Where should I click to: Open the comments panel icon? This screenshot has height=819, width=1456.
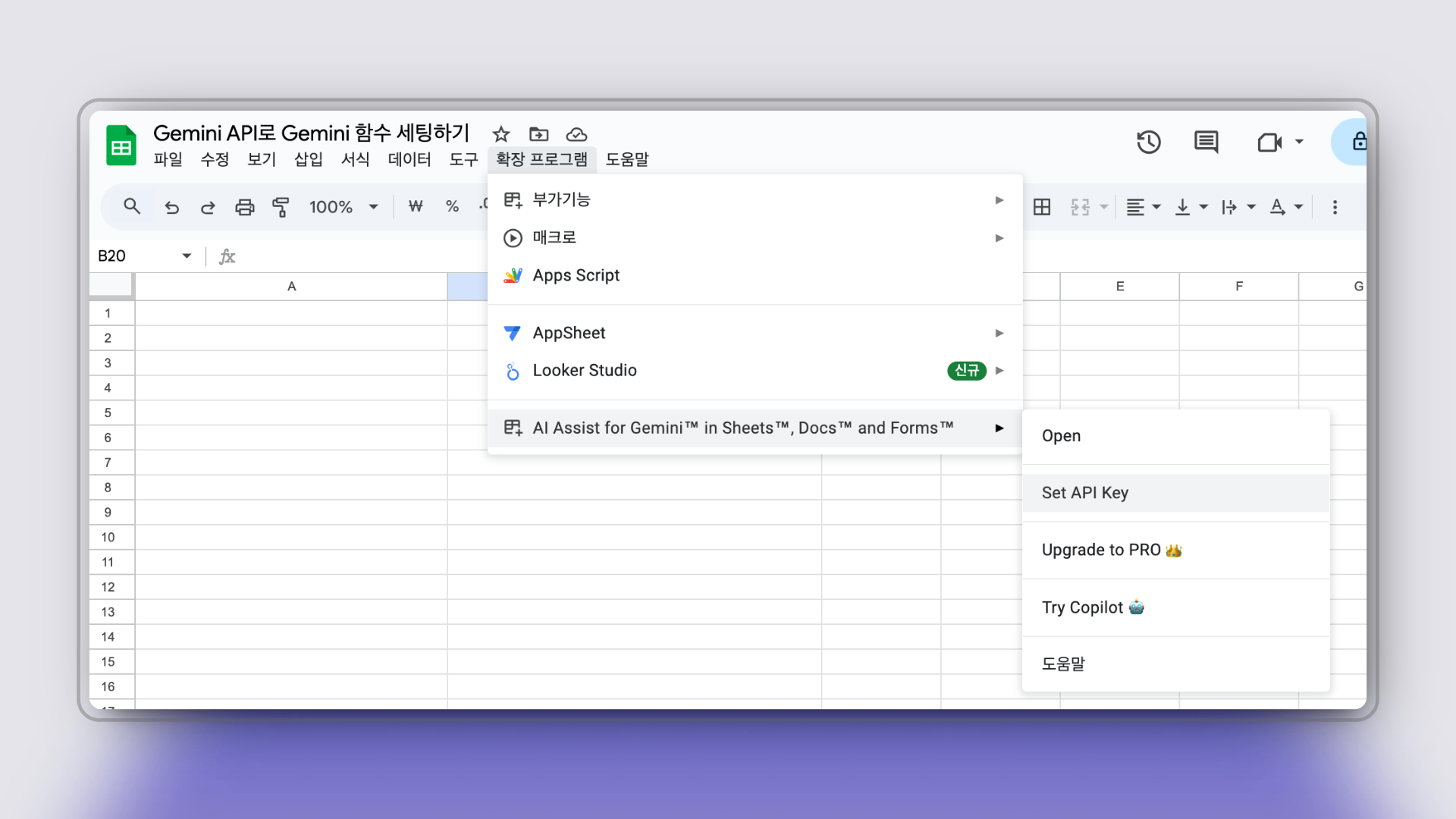click(x=1206, y=142)
